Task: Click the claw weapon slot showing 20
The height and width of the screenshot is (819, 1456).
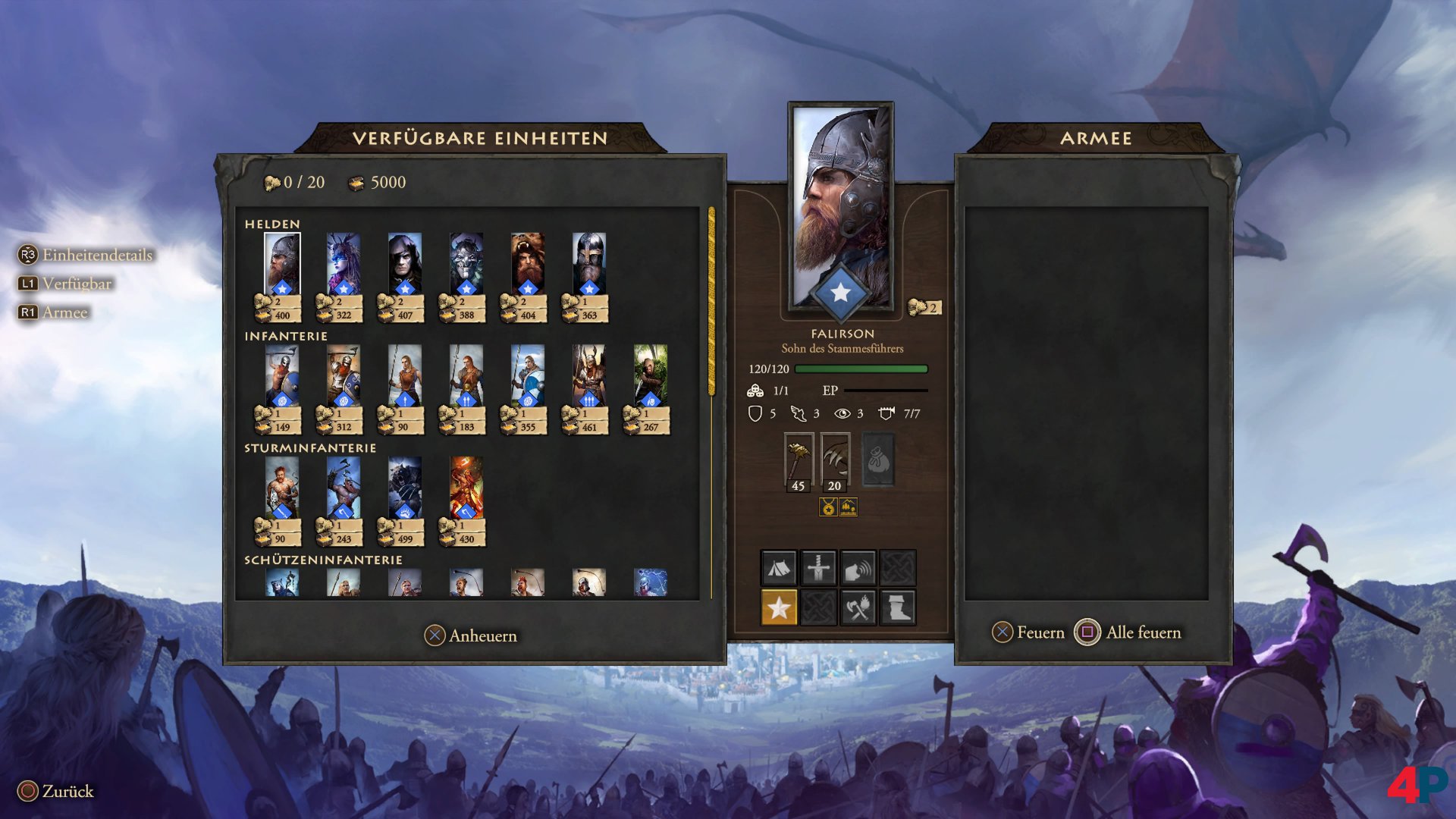Action: click(835, 462)
